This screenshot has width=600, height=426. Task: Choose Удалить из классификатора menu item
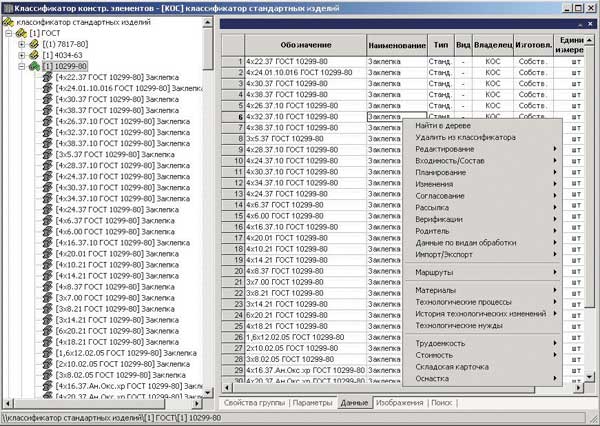[x=483, y=137]
